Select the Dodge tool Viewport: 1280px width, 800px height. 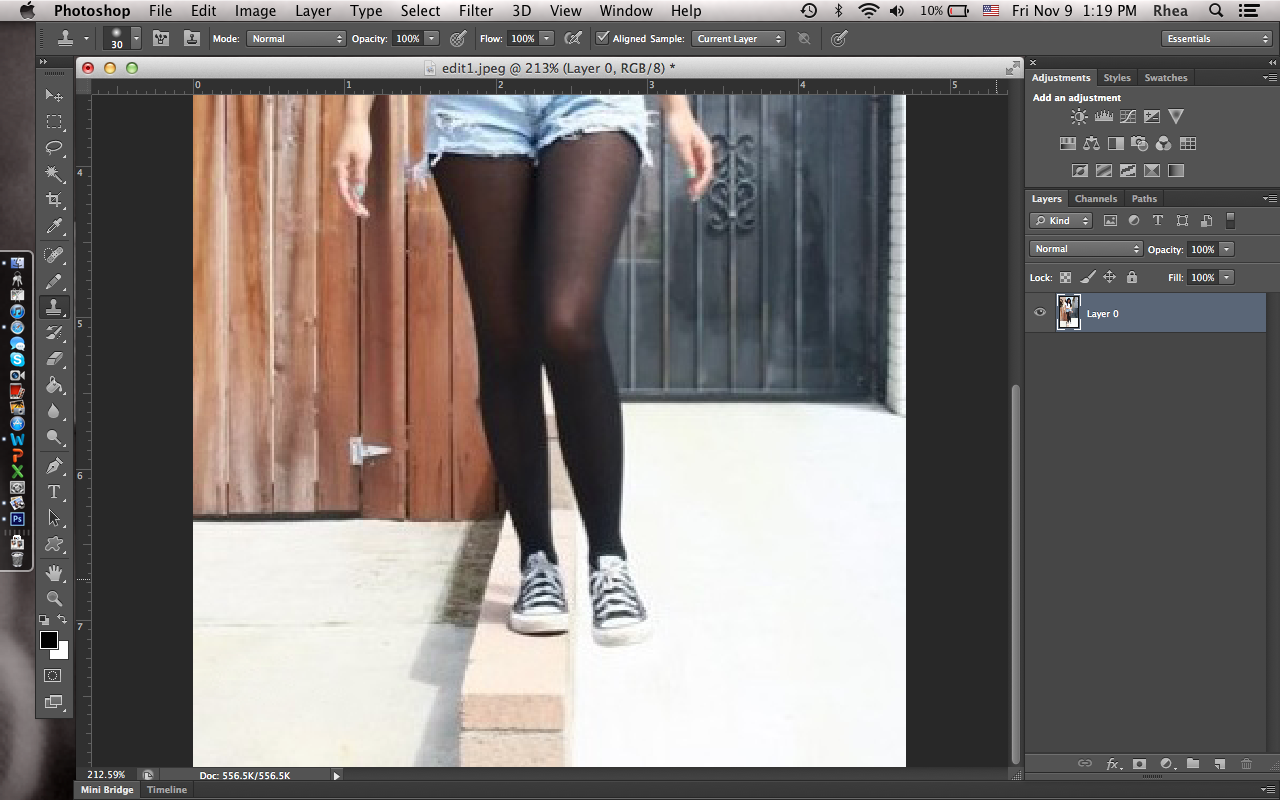pos(54,437)
